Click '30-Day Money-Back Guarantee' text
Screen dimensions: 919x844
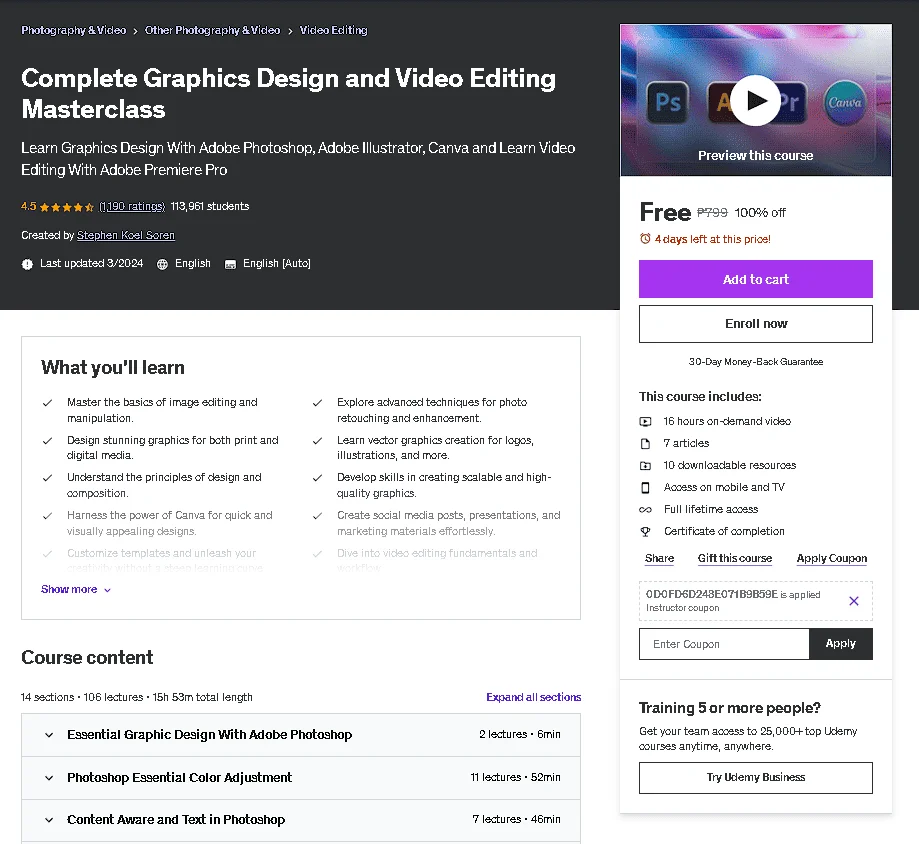[755, 362]
